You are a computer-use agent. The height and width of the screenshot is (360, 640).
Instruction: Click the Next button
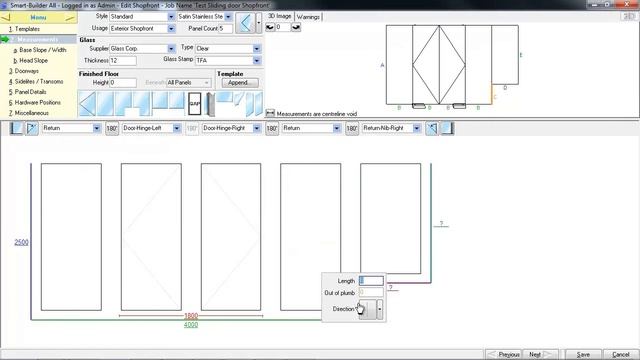pos(540,354)
